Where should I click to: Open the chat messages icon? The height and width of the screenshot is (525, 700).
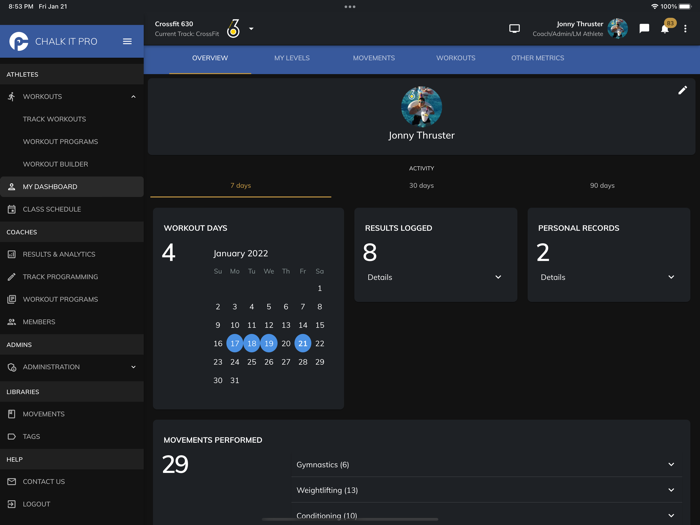644,29
